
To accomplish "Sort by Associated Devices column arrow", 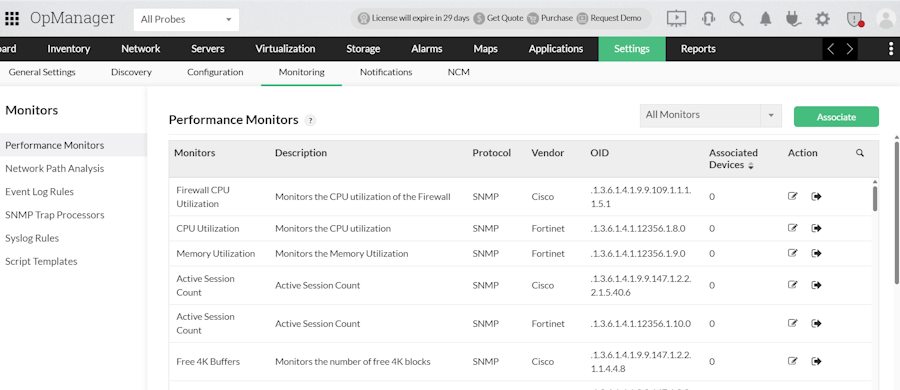I will [x=750, y=165].
